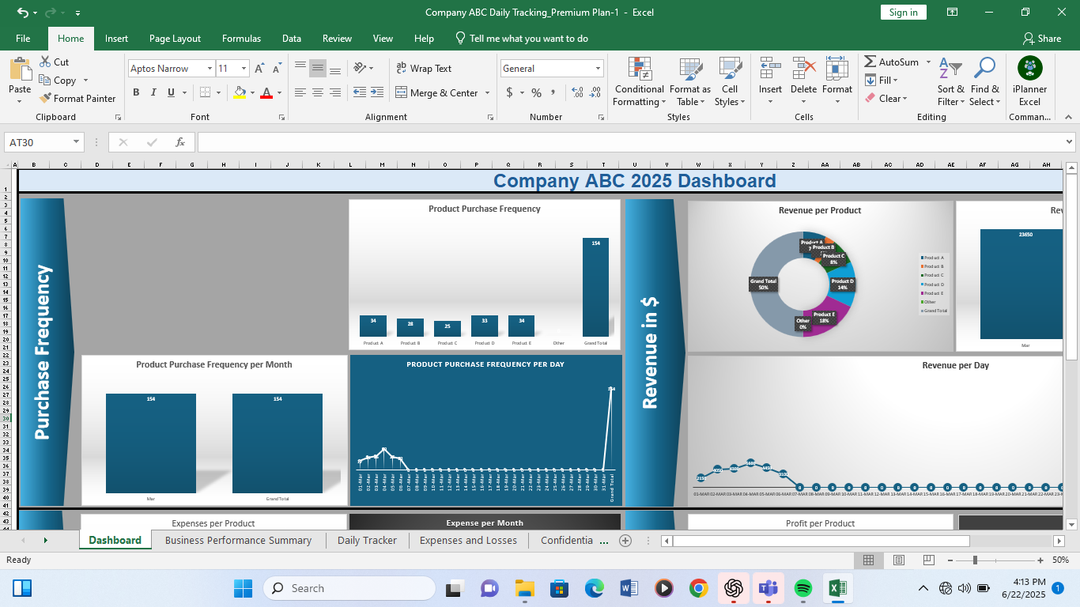1080x607 pixels.
Task: Click the Copy icon
Action: pos(45,80)
